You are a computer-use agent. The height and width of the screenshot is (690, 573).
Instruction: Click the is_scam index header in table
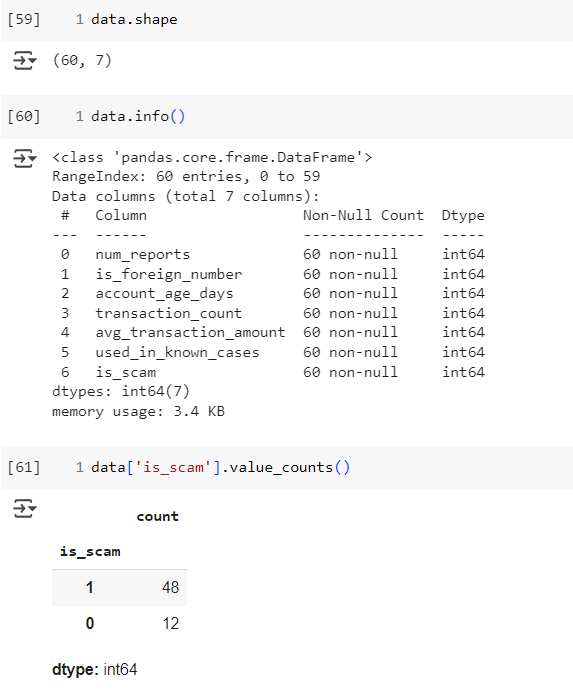pyautogui.click(x=90, y=551)
